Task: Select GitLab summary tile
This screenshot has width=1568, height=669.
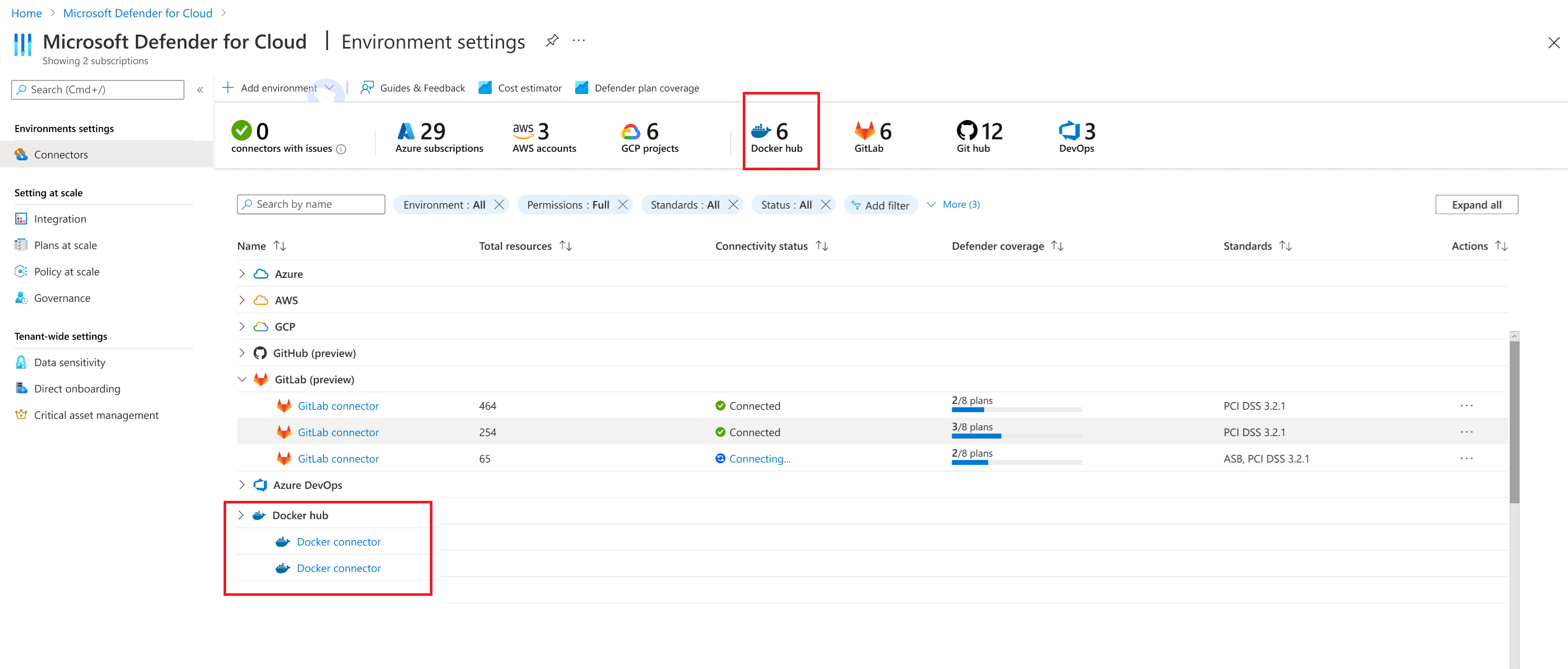Action: [873, 137]
